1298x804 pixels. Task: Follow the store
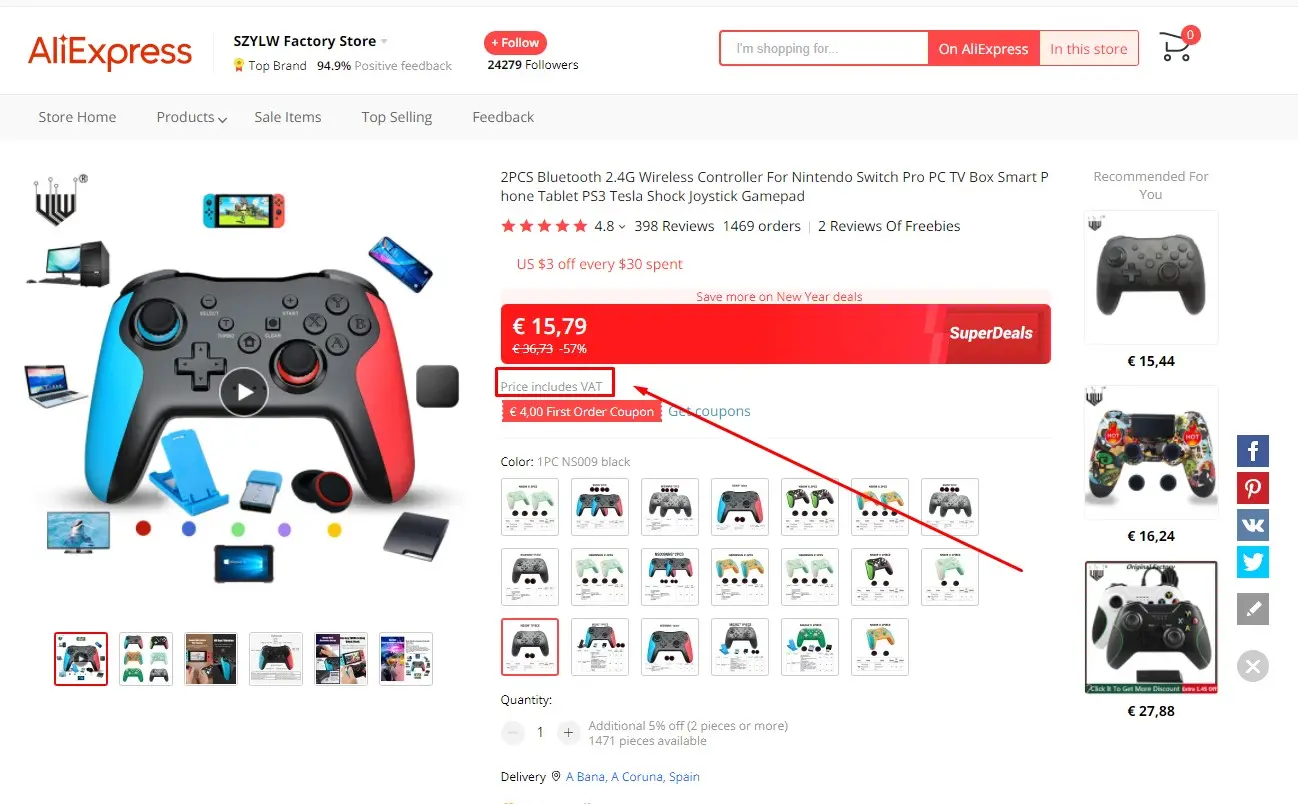click(515, 43)
